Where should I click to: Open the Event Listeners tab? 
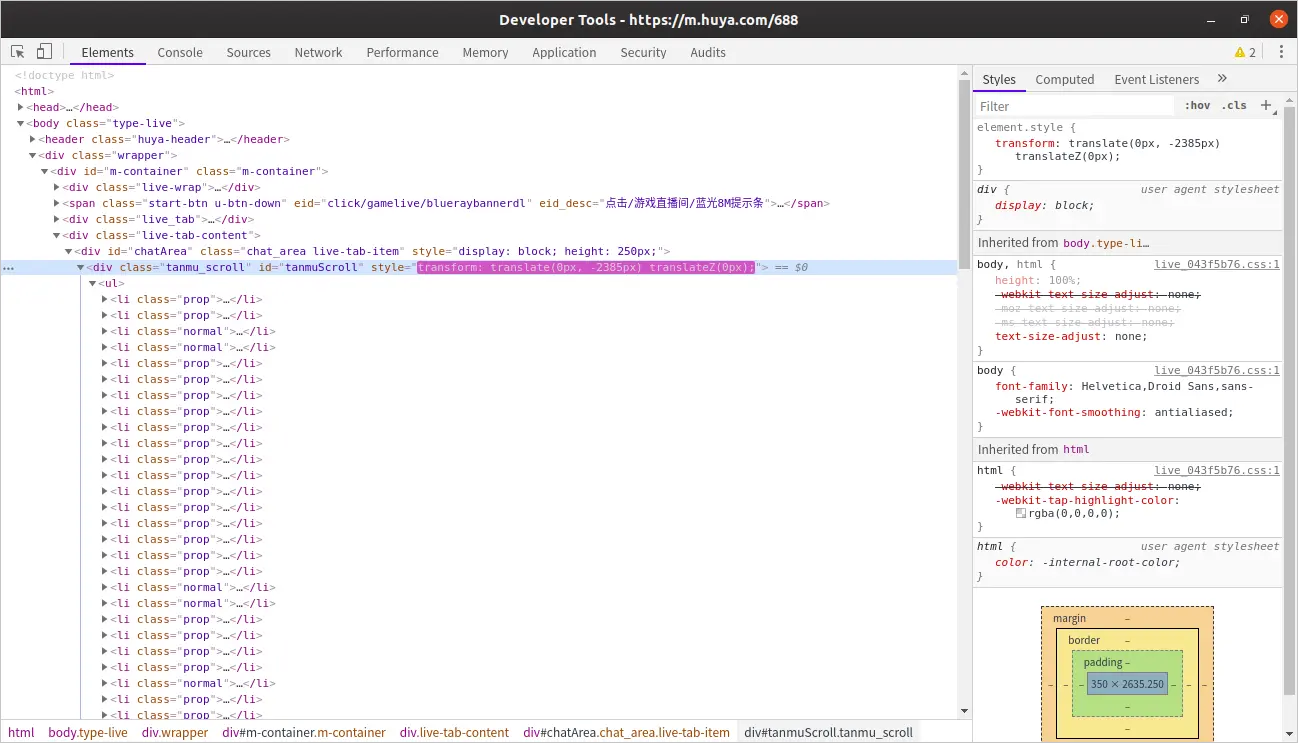tap(1156, 79)
